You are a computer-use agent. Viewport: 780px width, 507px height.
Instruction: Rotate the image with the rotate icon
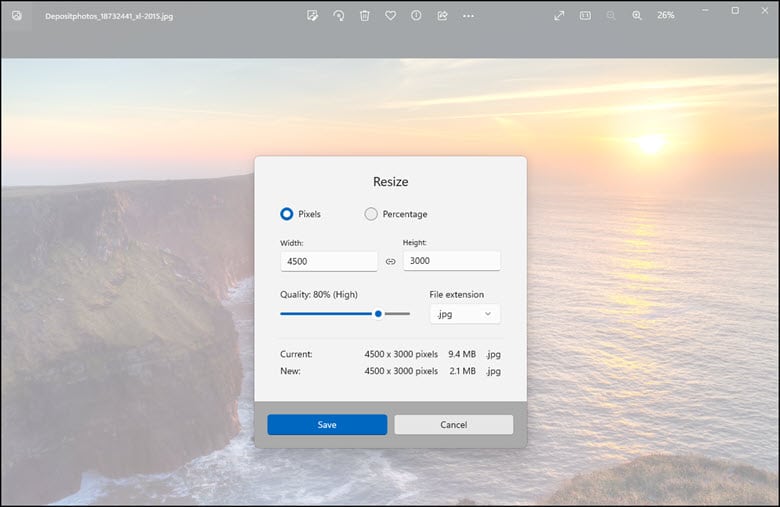click(x=339, y=15)
